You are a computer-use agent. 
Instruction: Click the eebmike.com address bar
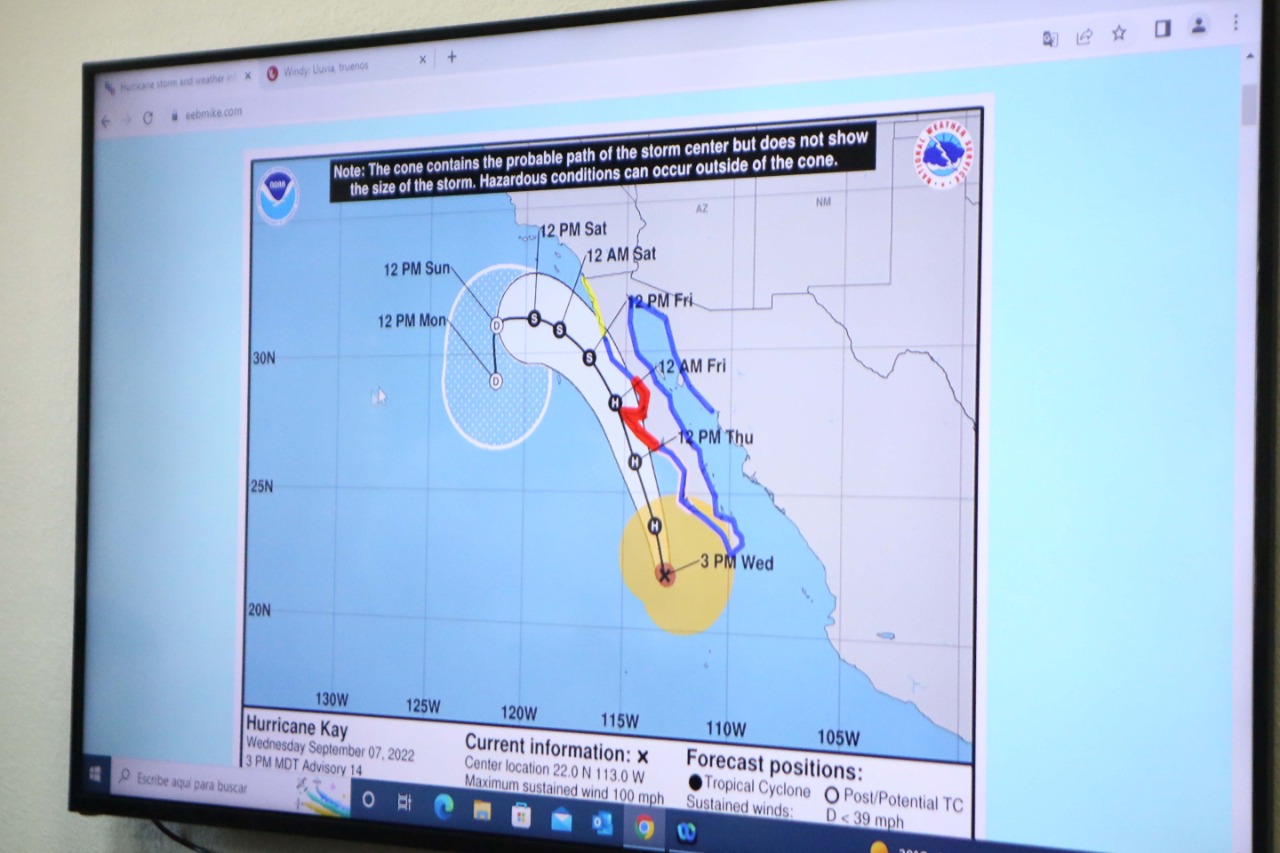(213, 113)
